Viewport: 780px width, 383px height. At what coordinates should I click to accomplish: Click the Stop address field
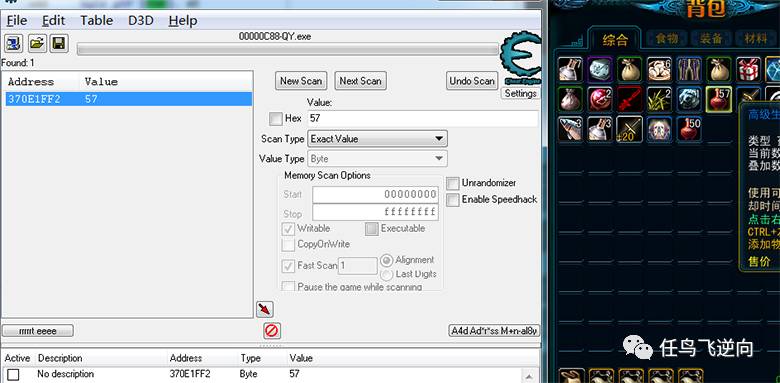click(376, 212)
